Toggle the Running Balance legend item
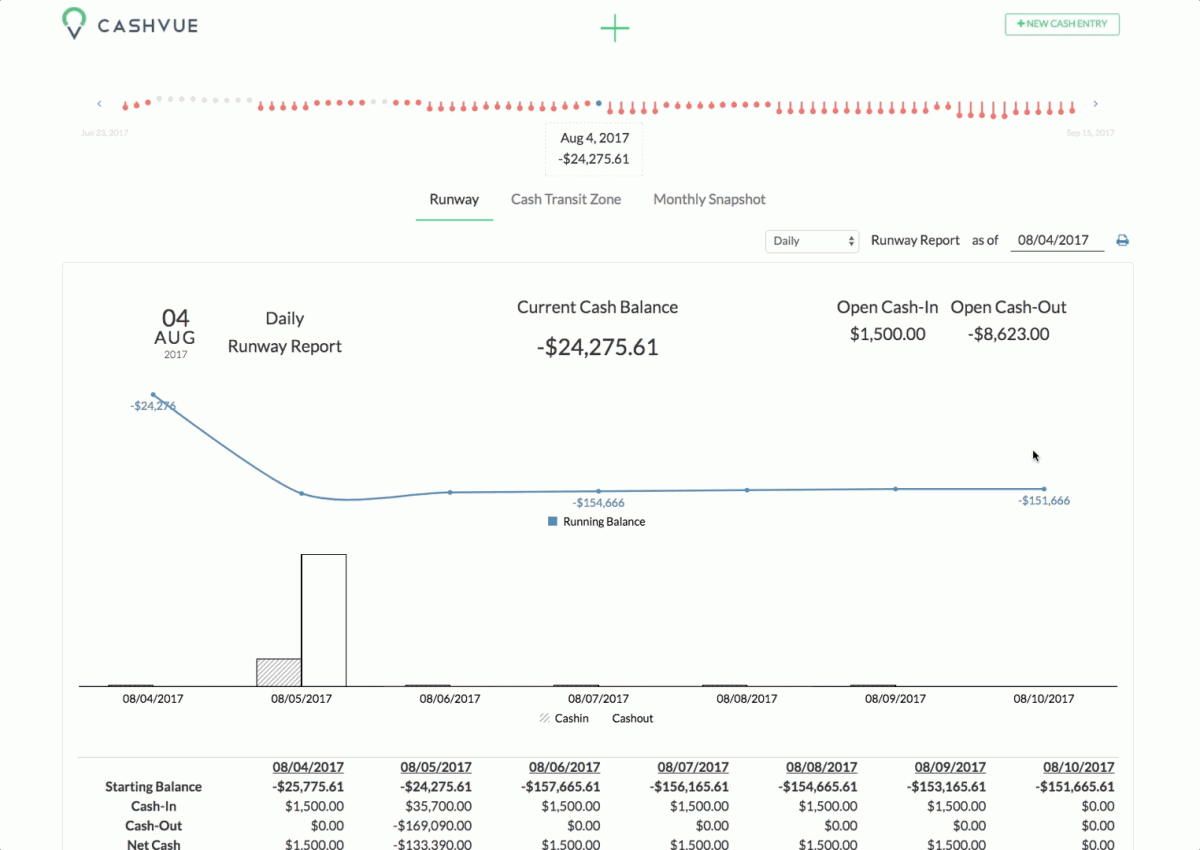The image size is (1200, 850). (x=595, y=521)
